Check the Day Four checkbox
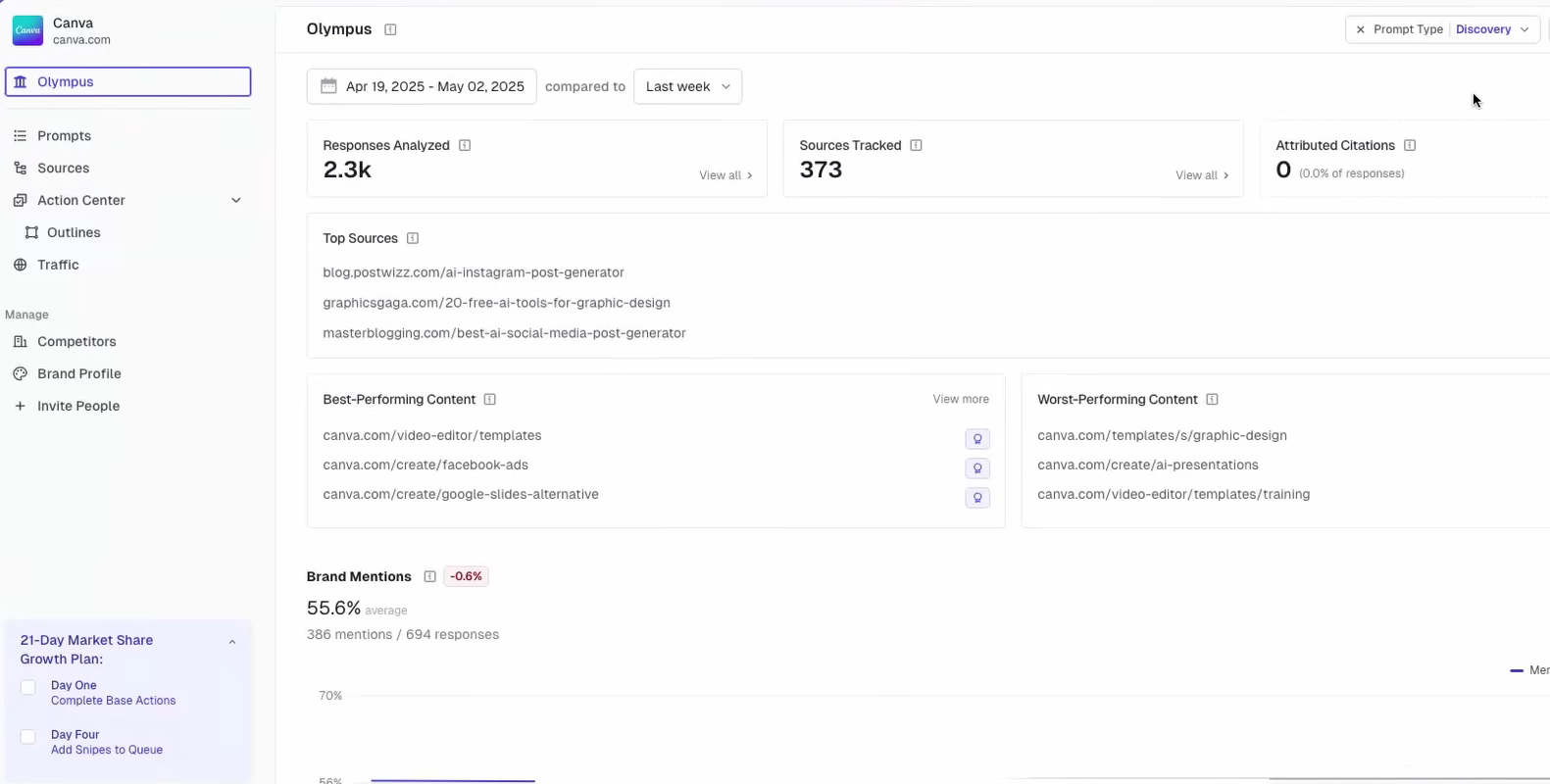1550x784 pixels. [x=28, y=737]
